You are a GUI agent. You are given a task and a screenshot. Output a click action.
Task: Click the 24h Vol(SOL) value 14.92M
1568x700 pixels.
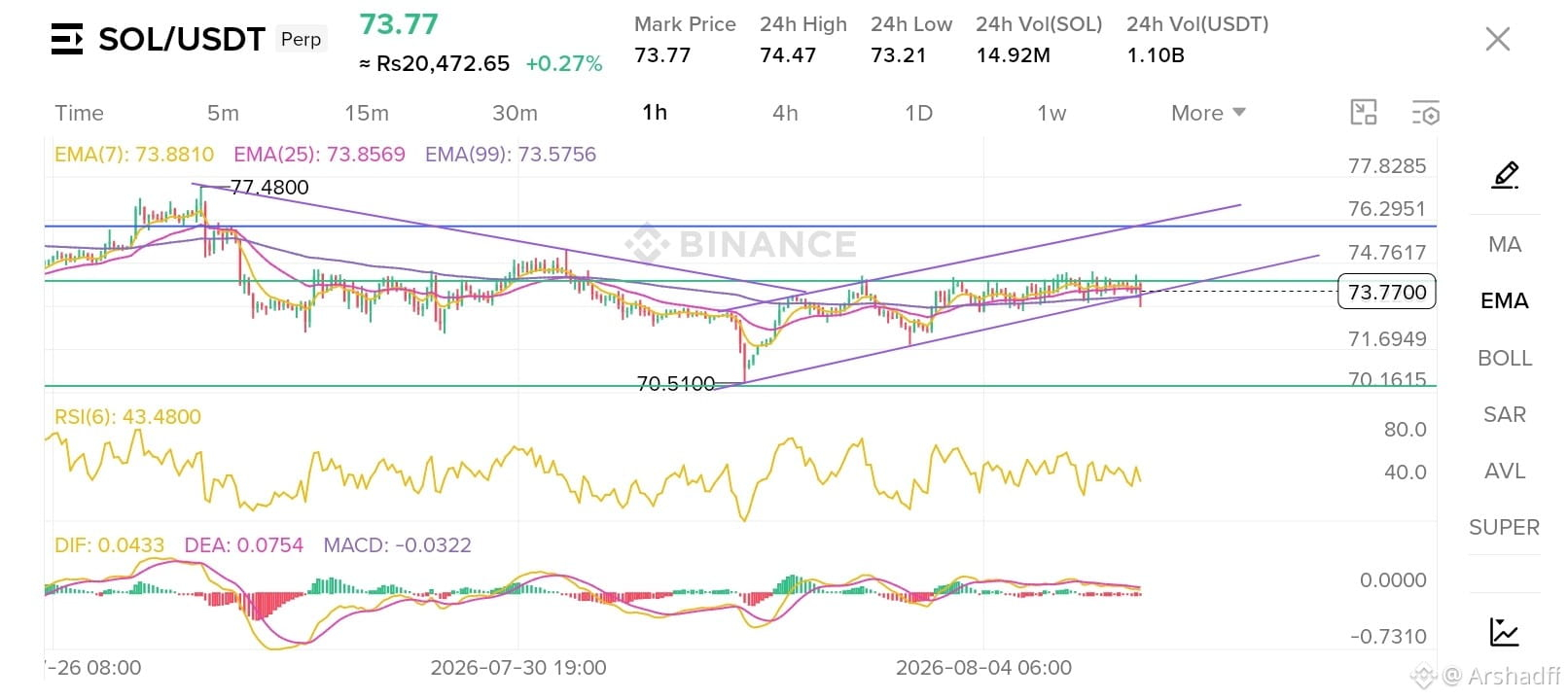click(x=1014, y=54)
